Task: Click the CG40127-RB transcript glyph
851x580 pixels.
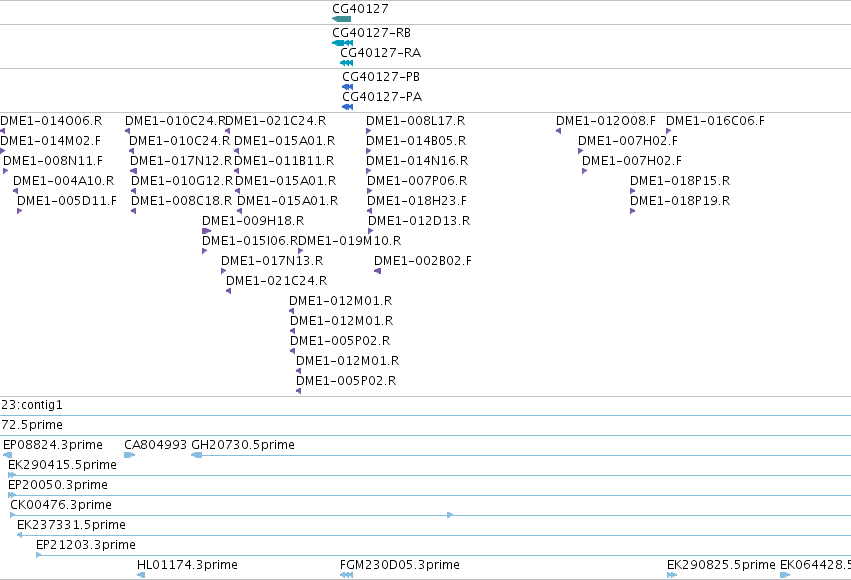Action: (x=342, y=43)
